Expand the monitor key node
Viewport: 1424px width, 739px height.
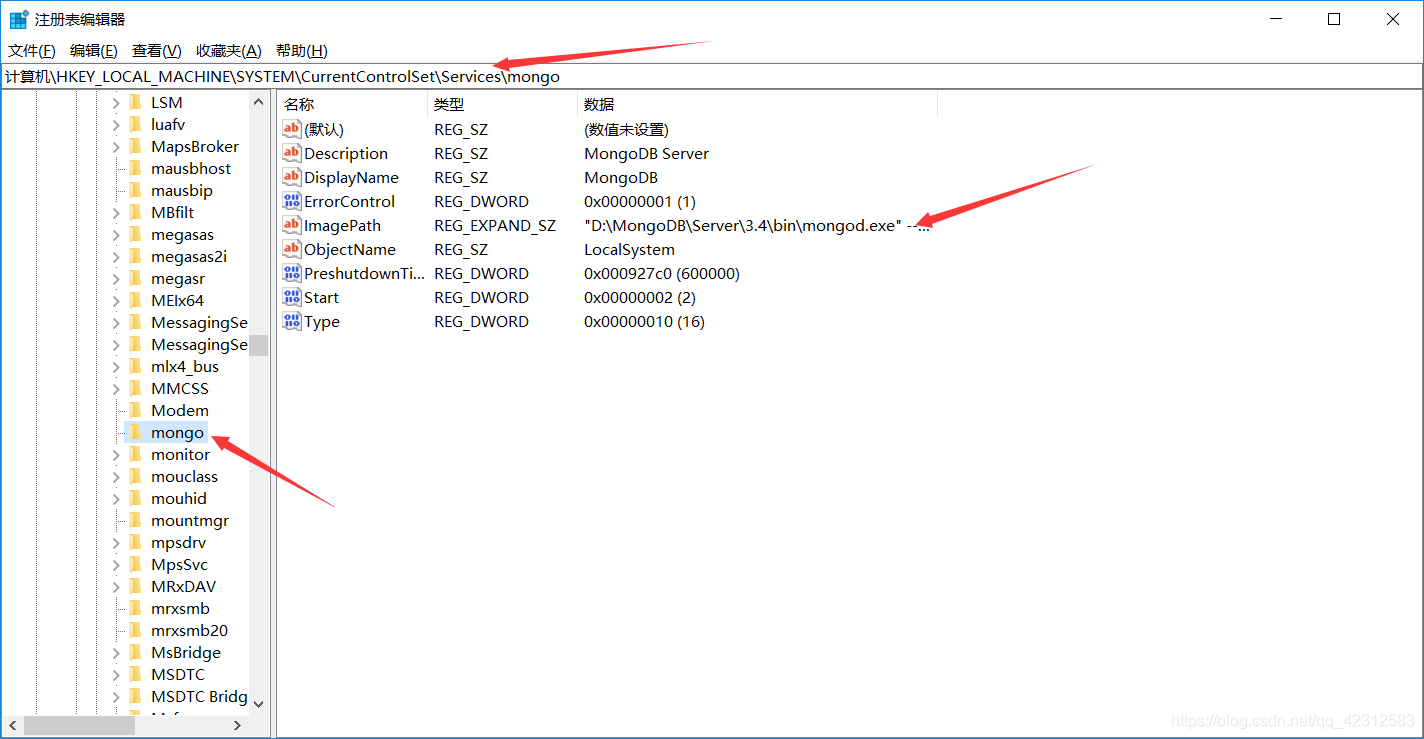point(116,454)
